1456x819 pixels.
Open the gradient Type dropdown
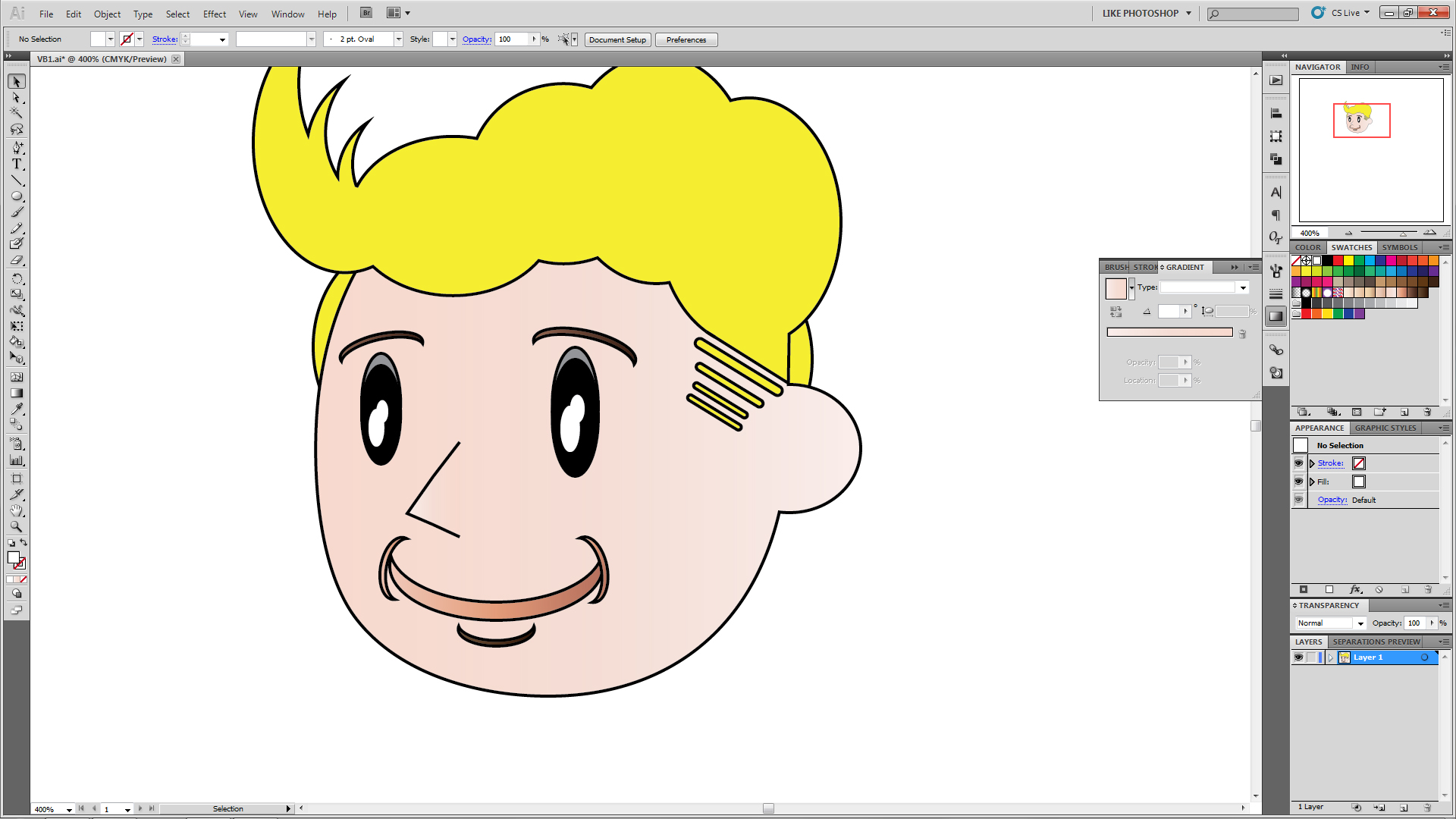(x=1243, y=287)
